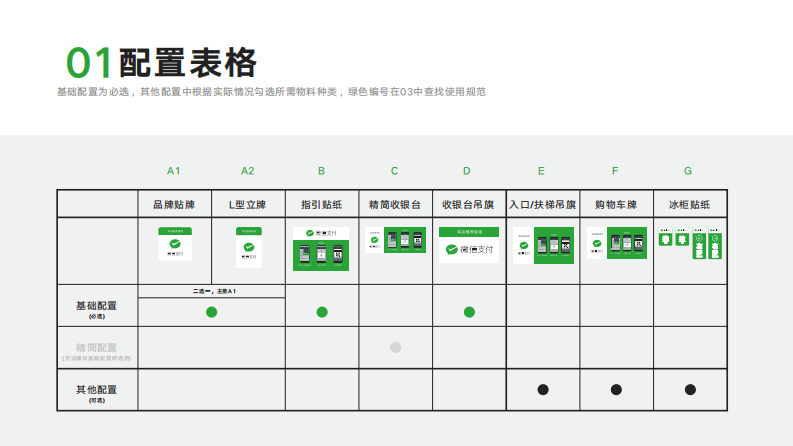Select the A1 column label
This screenshot has width=793, height=446.
click(174, 171)
